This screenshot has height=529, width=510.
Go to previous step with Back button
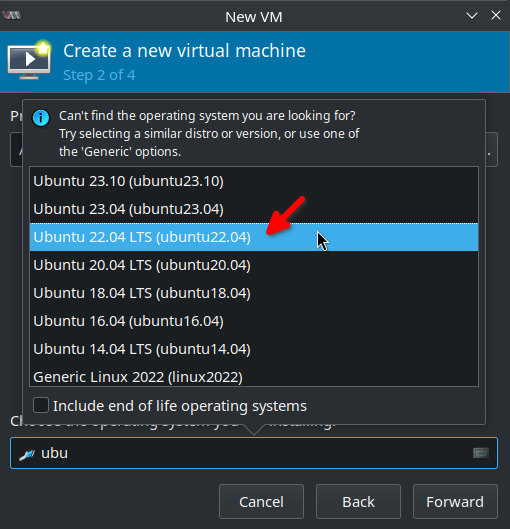point(358,502)
